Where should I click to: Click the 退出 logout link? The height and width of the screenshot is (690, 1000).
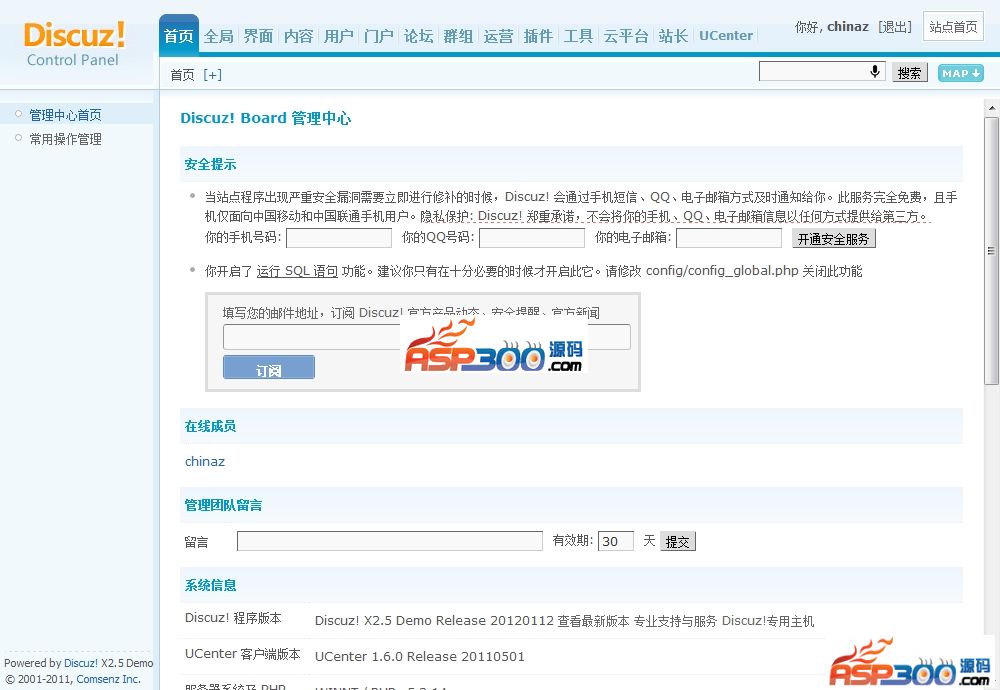[895, 27]
